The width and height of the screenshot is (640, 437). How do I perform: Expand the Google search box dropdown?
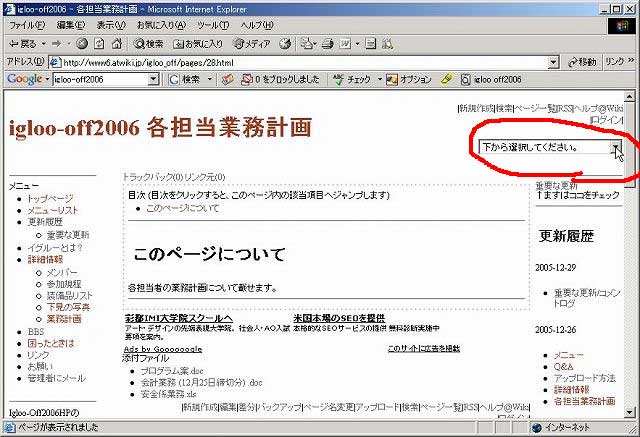pyautogui.click(x=153, y=79)
